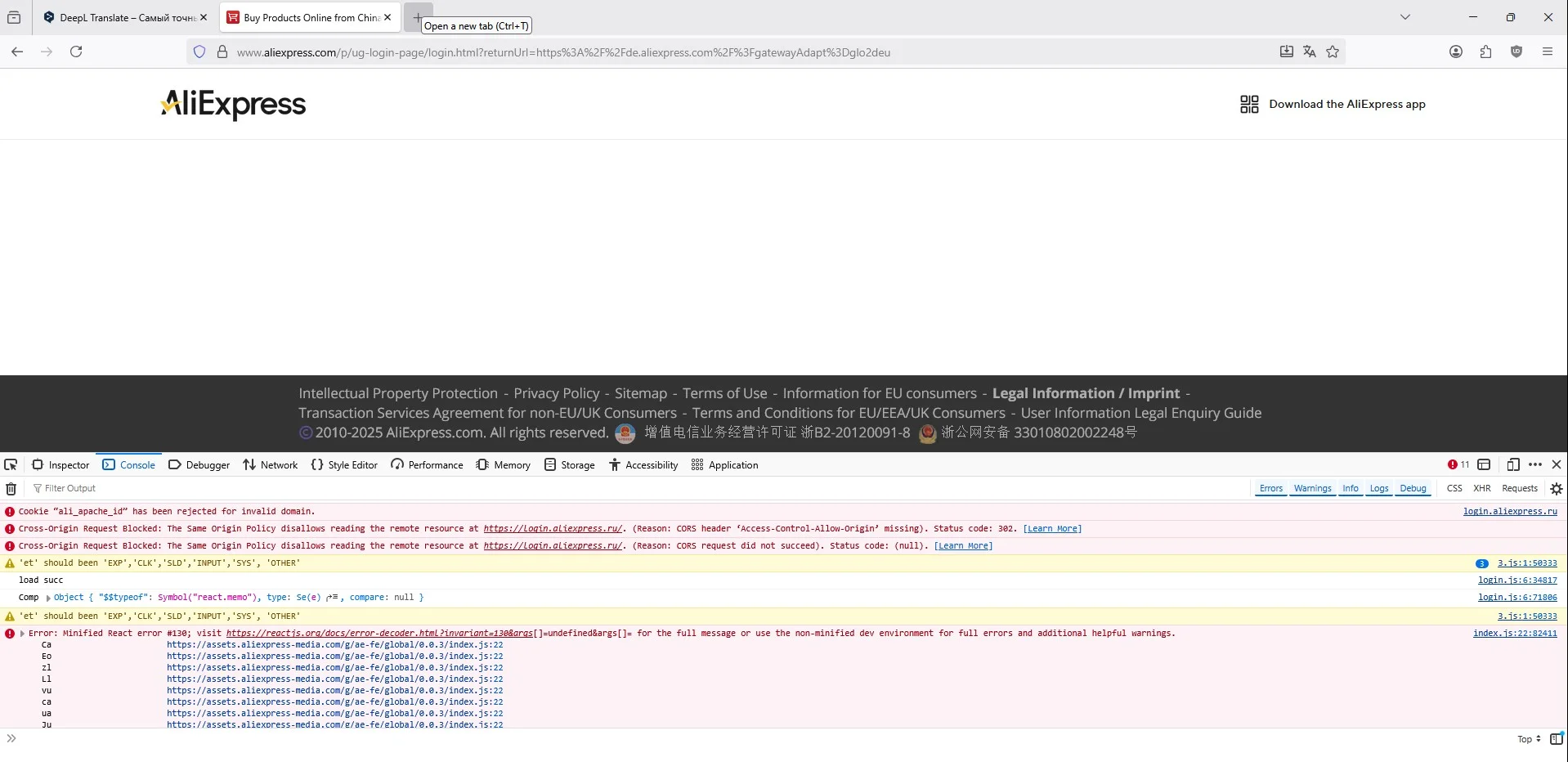Image resolution: width=1568 pixels, height=762 pixels.
Task: Click Download the AliExpress app link
Action: [1347, 104]
